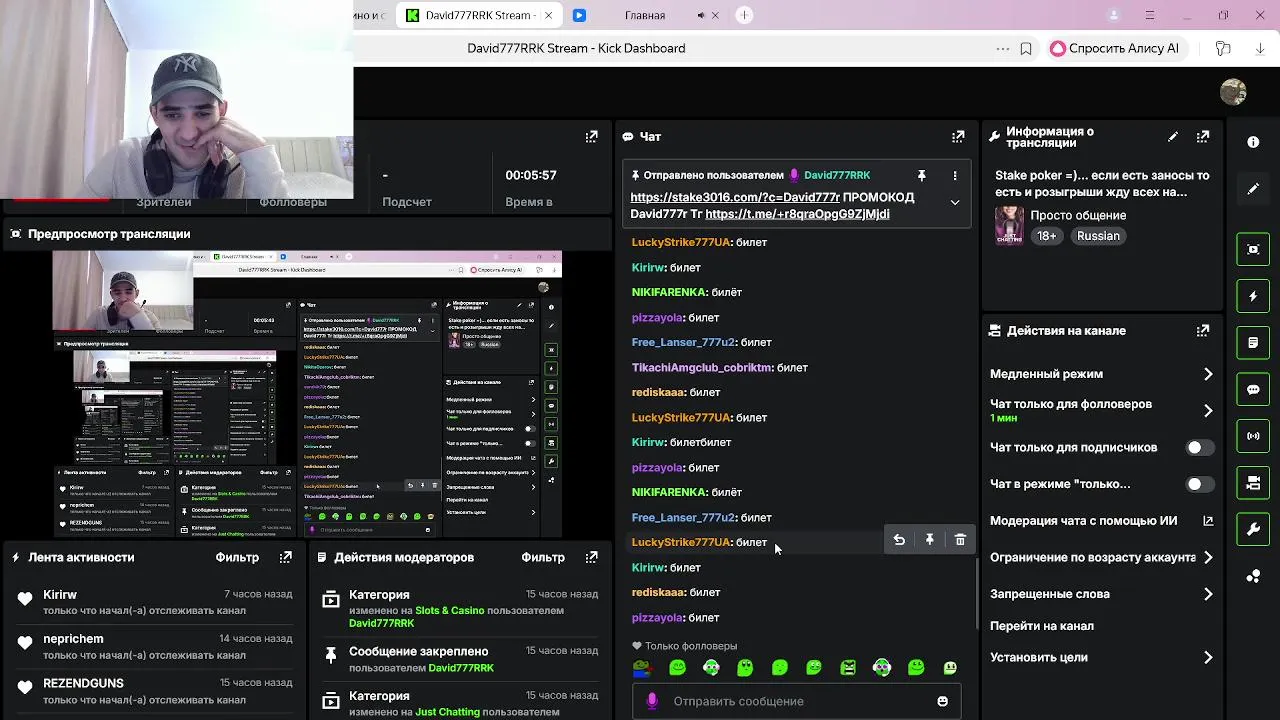This screenshot has height=720, width=1280.
Task: Open emoji picker in message box
Action: 942,701
